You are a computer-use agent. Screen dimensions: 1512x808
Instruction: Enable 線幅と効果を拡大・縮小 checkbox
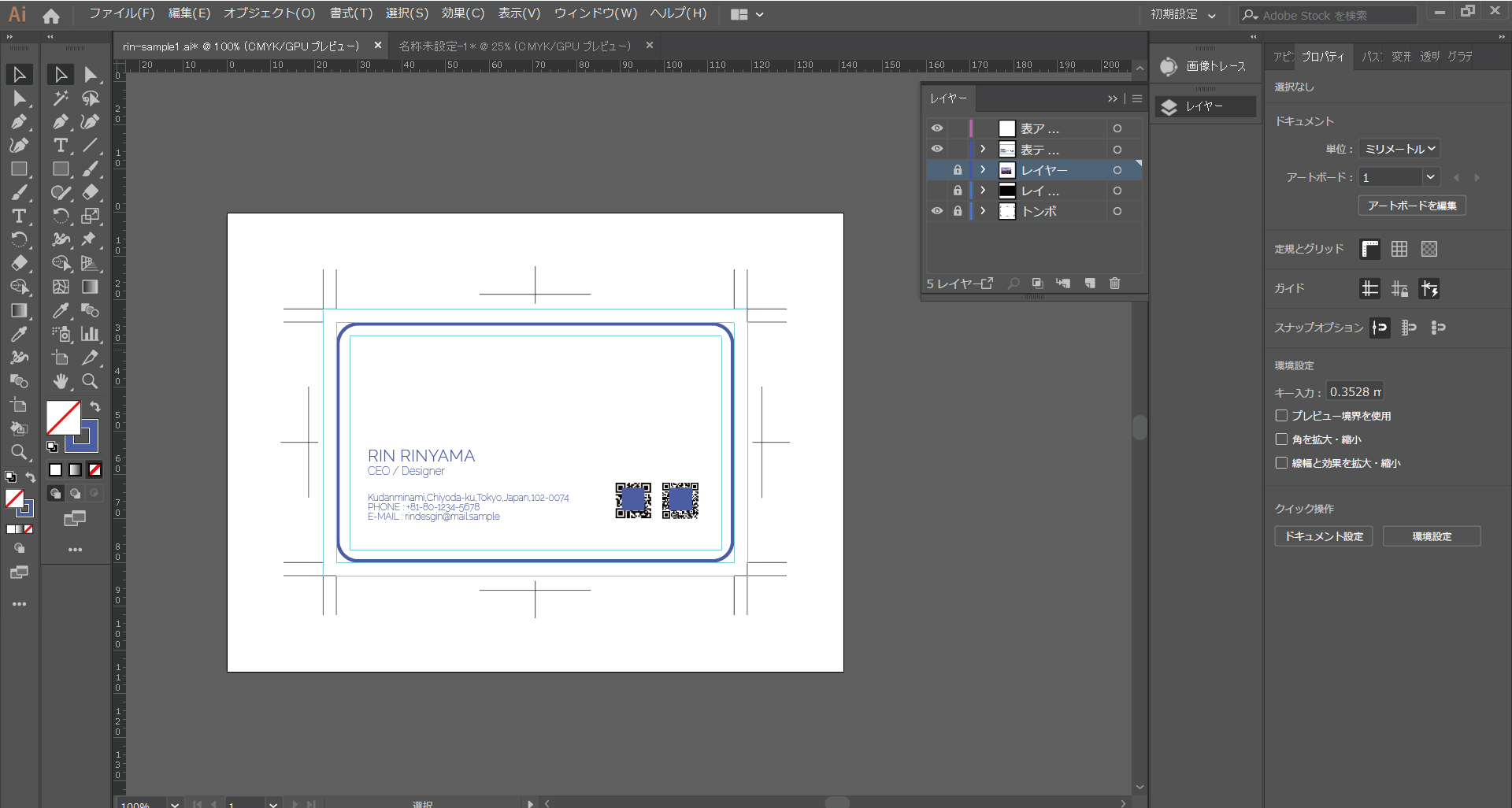tap(1281, 463)
